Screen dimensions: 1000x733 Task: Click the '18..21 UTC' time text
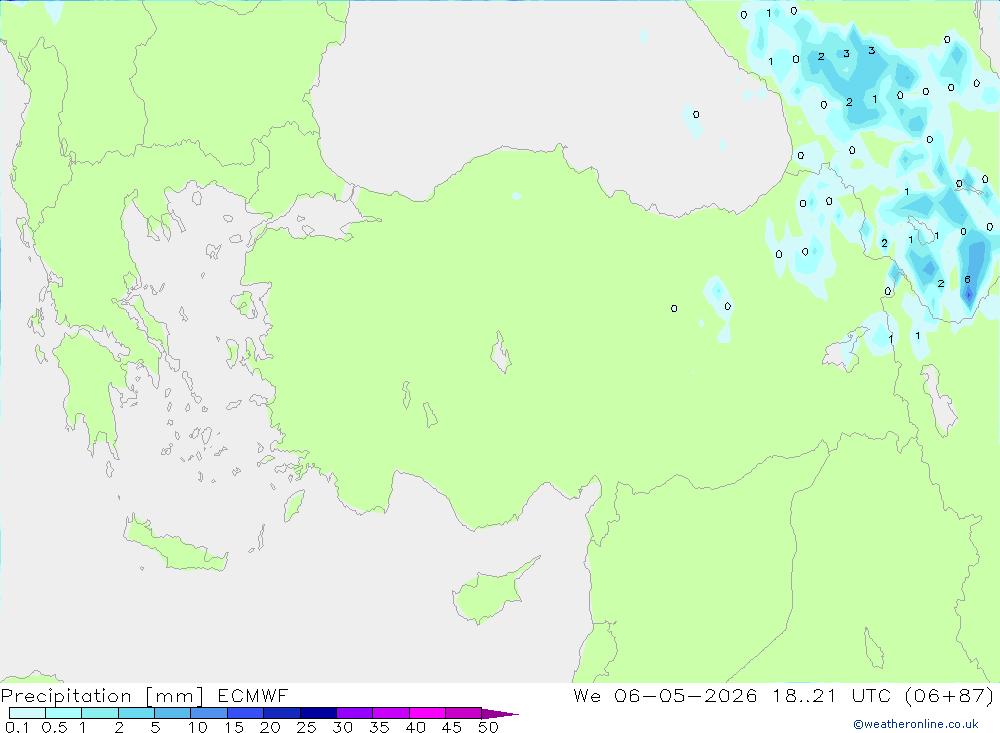tap(832, 695)
